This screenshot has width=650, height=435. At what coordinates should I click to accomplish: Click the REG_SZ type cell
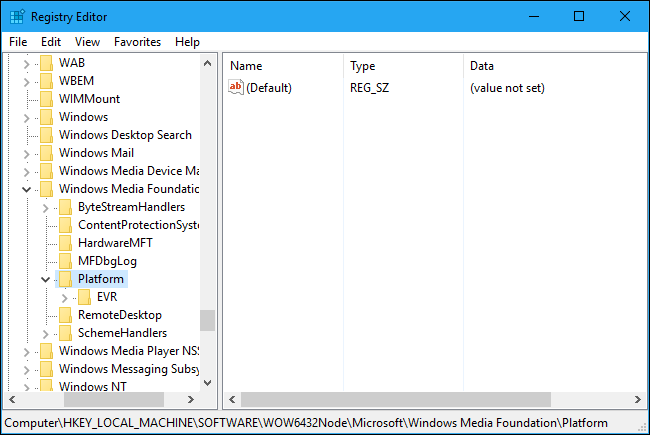(369, 88)
